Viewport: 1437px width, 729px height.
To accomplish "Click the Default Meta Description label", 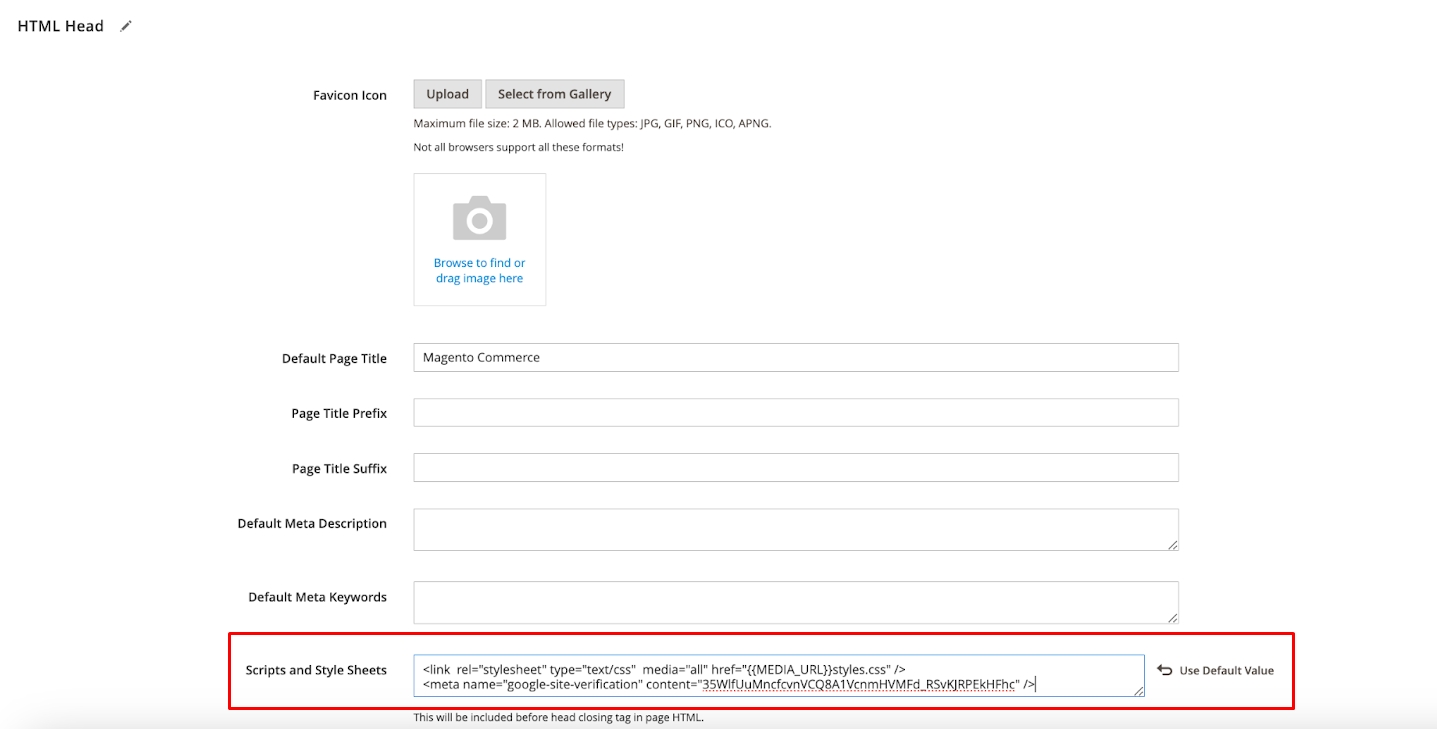I will pyautogui.click(x=312, y=524).
